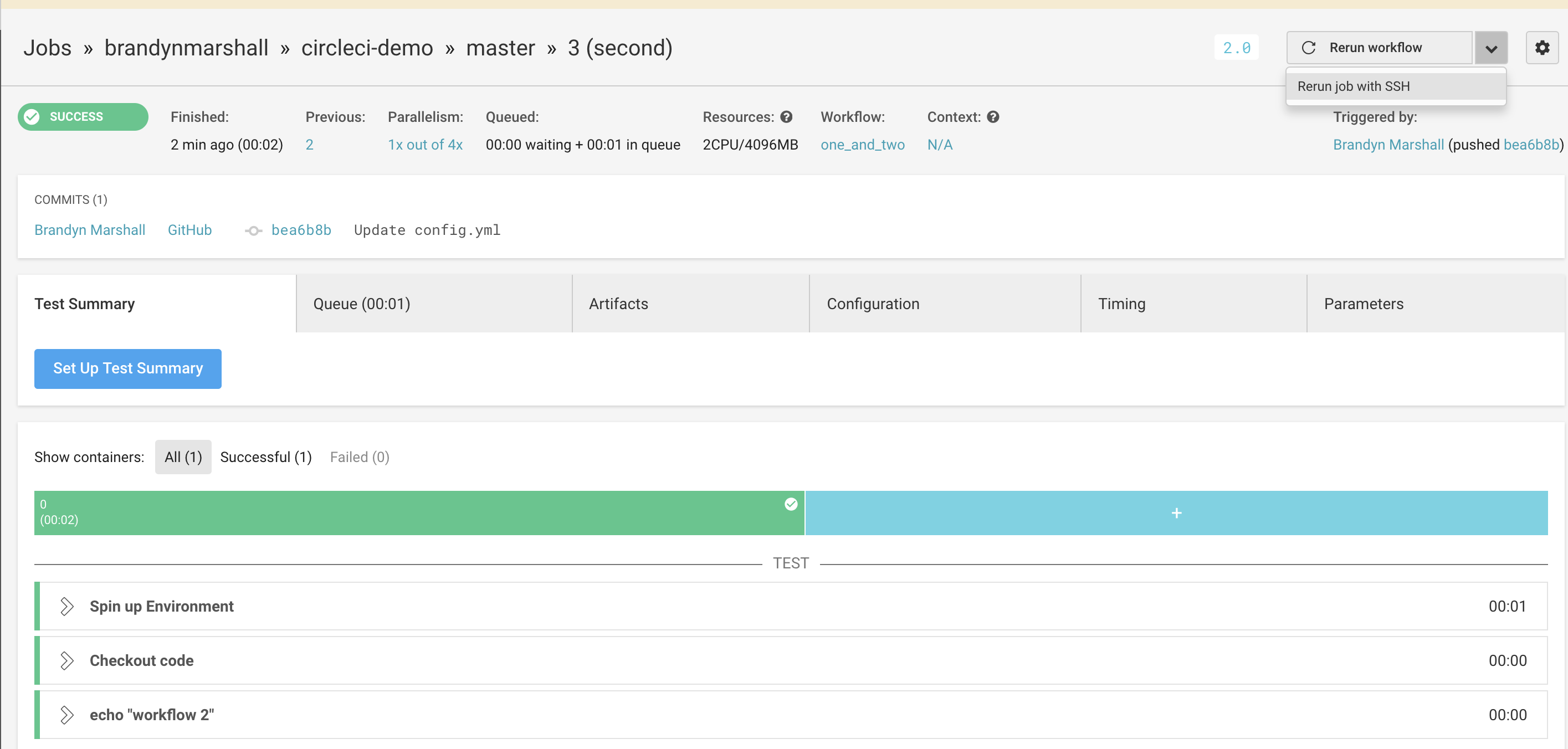Click the 3 (second) breadcrumb text

click(620, 48)
